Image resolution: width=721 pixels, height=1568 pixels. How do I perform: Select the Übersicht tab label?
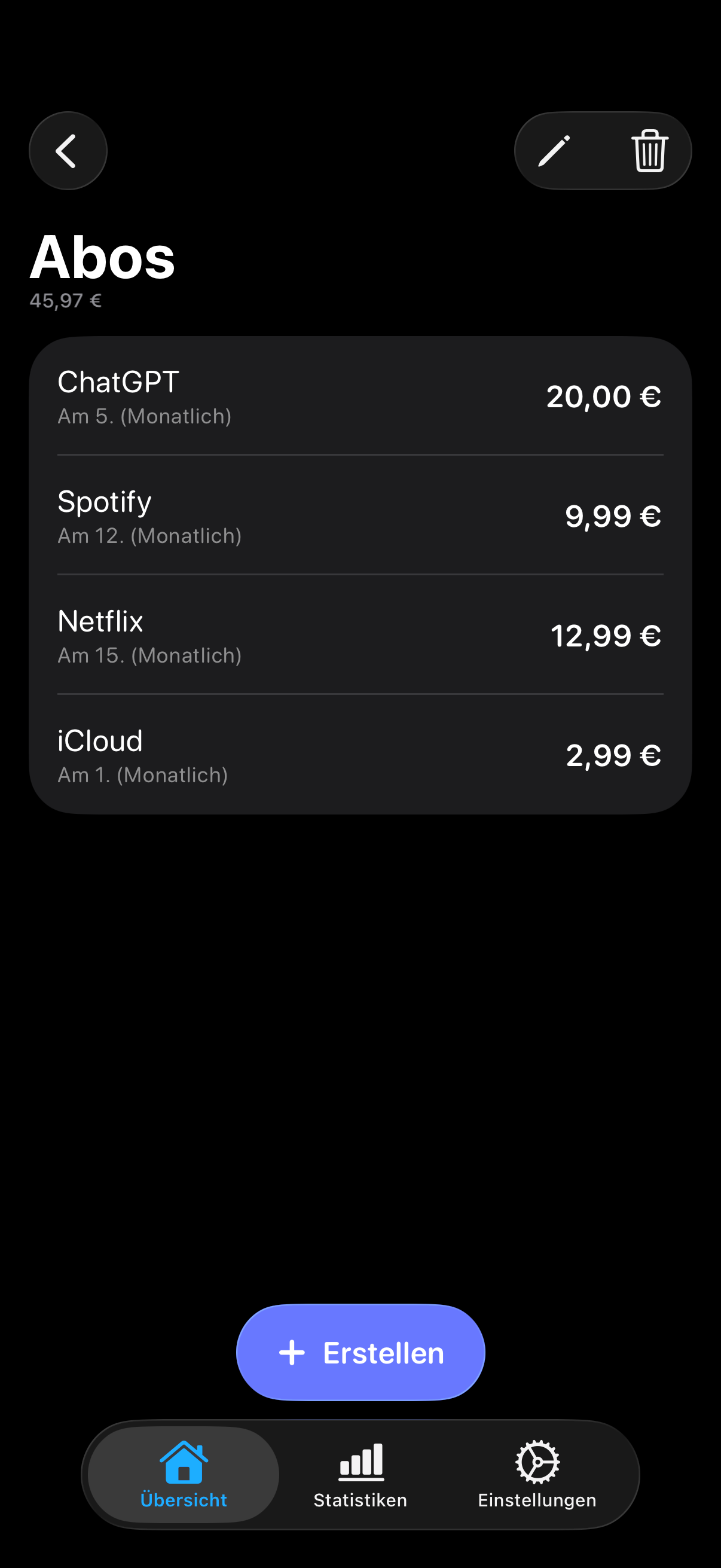coord(183,1500)
